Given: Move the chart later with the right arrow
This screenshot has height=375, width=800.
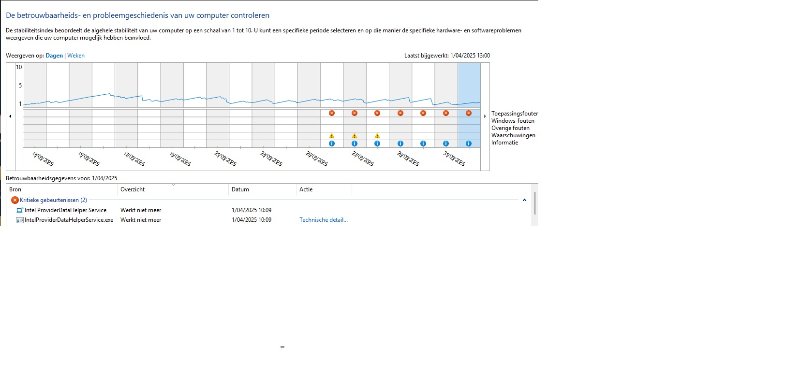Looking at the screenshot, I should 485,116.
